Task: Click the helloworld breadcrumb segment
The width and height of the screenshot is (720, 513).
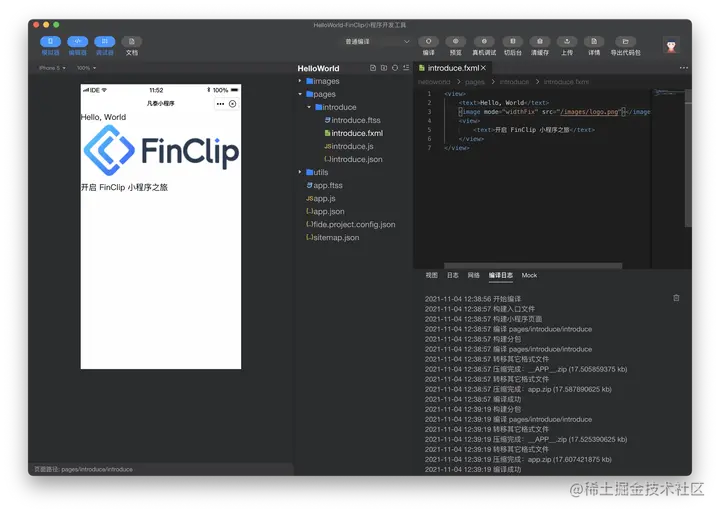Action: pyautogui.click(x=434, y=82)
